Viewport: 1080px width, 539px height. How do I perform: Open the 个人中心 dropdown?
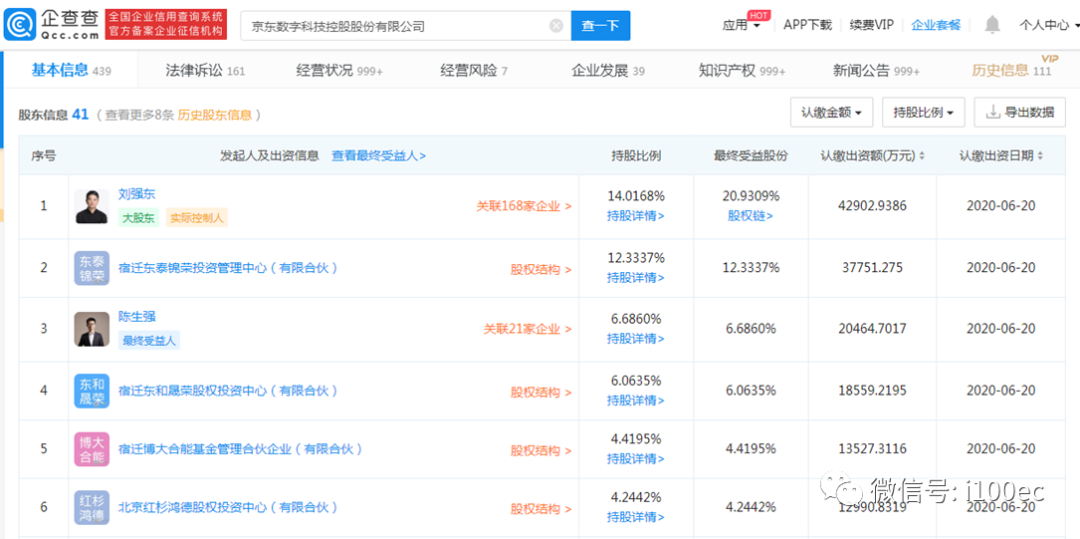coord(1048,25)
